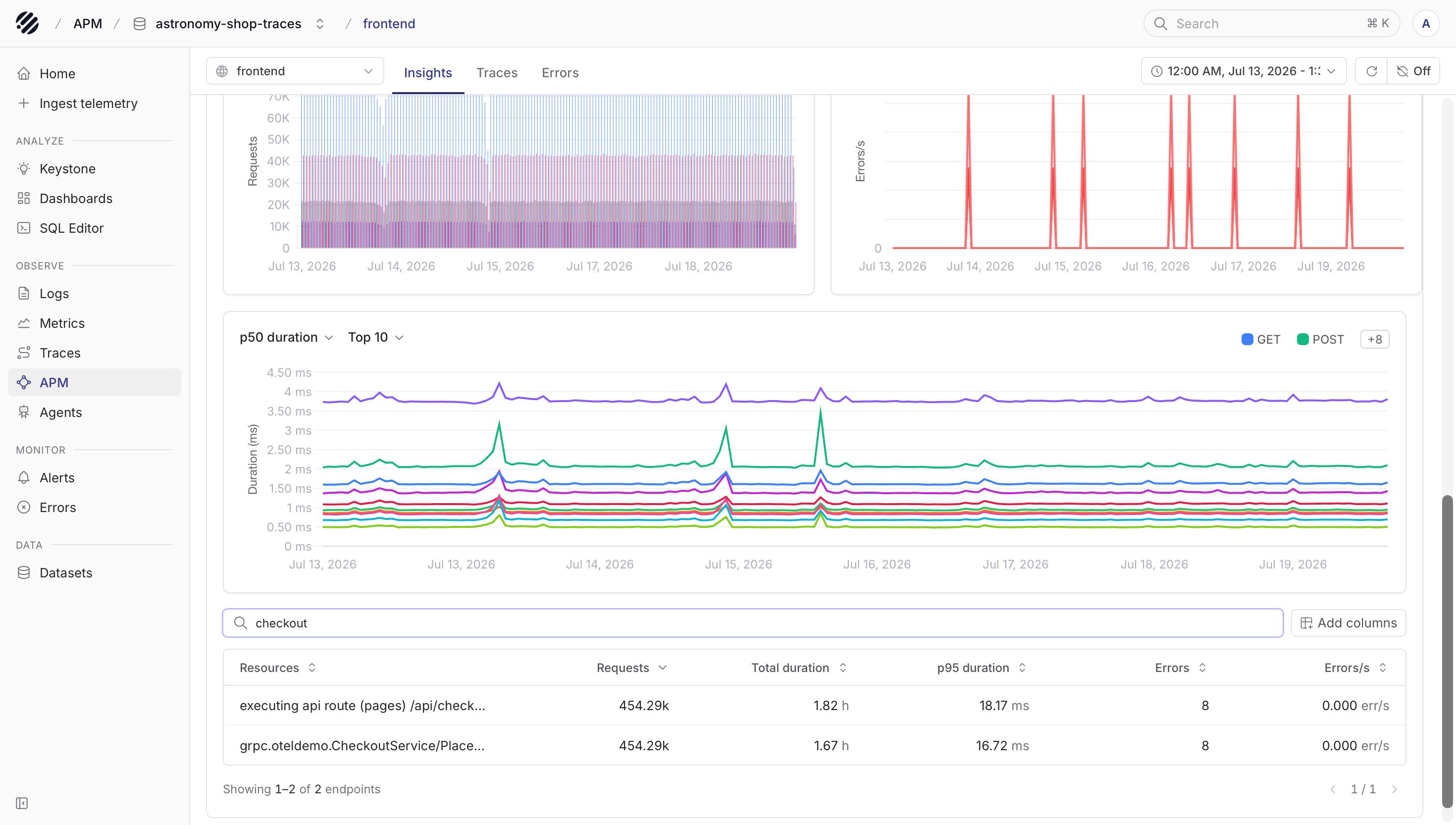
Task: Sort by Errors/s column header
Action: pyautogui.click(x=1356, y=668)
